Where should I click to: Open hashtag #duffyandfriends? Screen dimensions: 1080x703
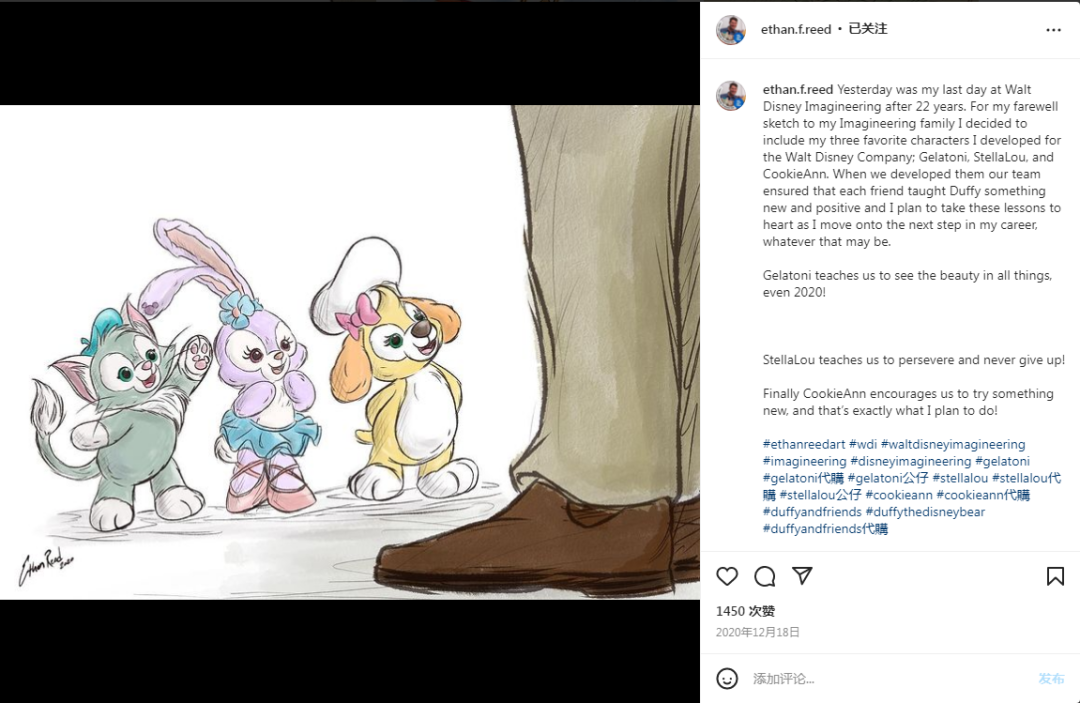812,512
